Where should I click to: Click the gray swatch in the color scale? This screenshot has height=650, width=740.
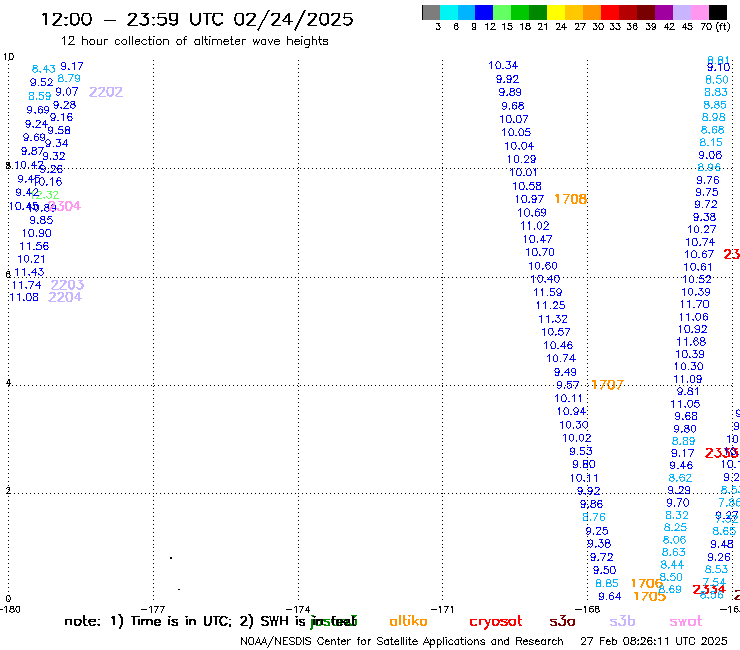click(431, 12)
